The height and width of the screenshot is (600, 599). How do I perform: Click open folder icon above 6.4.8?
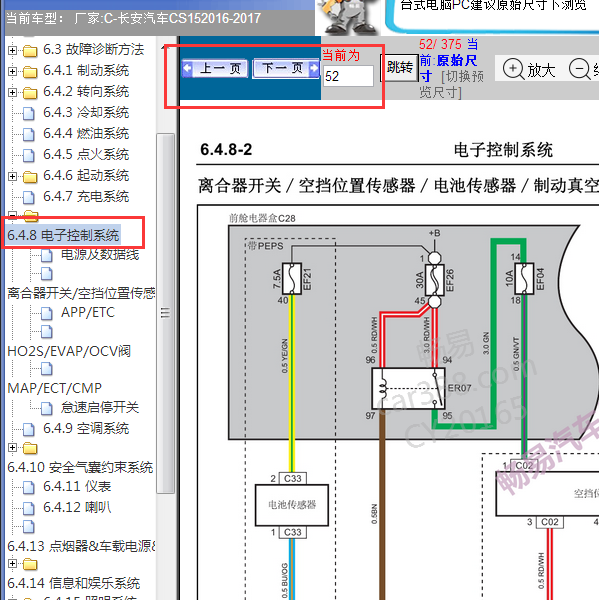[31, 216]
